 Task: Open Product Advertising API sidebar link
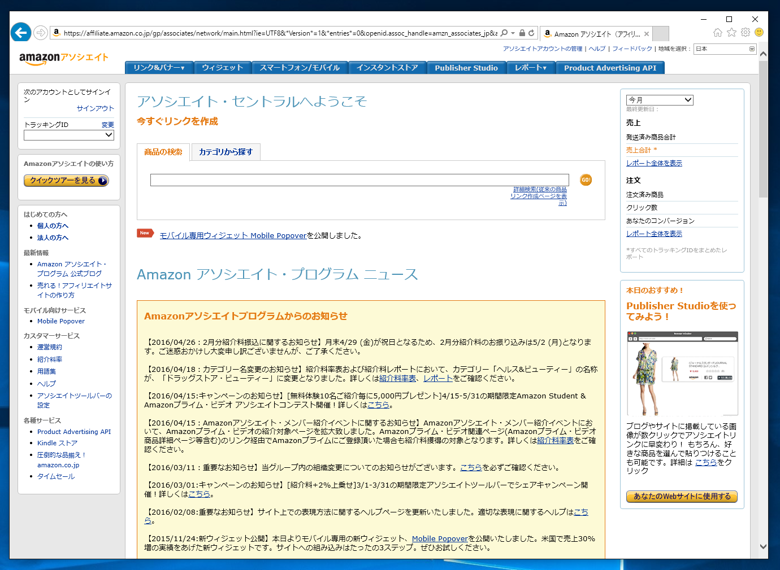pos(74,432)
